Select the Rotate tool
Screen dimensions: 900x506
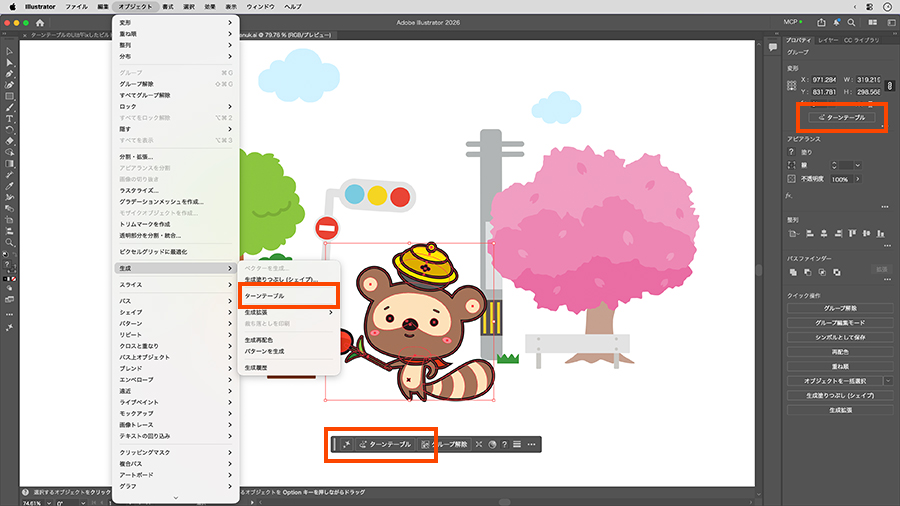[9, 130]
